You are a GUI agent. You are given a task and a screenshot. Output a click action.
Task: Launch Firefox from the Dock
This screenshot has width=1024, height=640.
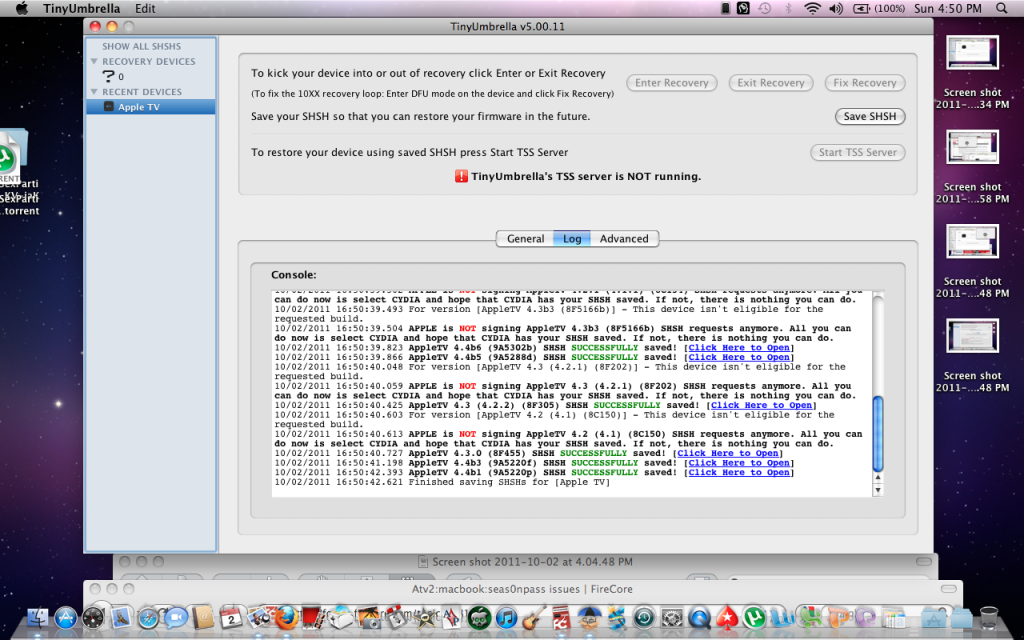[x=287, y=618]
